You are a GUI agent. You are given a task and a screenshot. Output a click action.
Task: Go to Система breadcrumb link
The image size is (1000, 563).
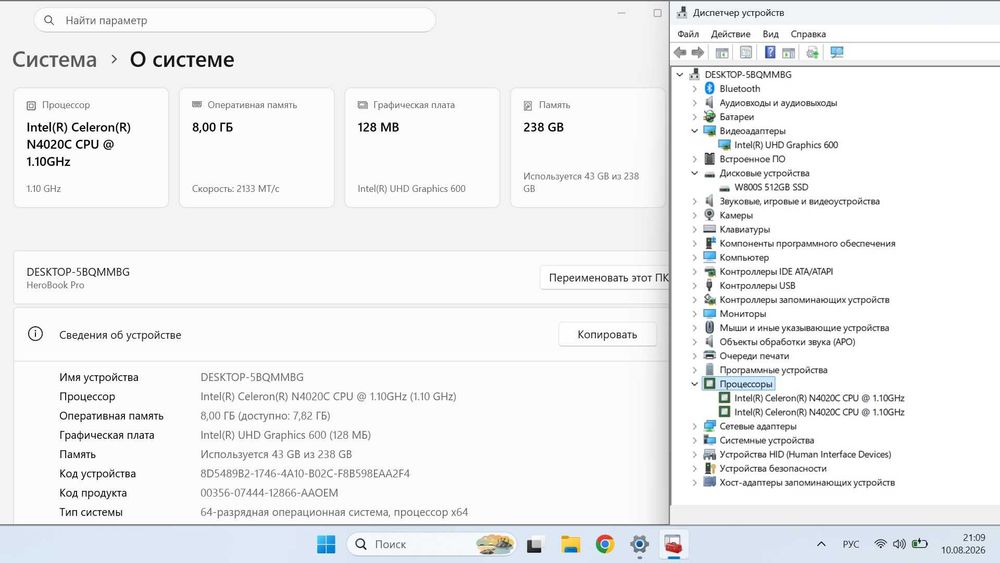[55, 59]
